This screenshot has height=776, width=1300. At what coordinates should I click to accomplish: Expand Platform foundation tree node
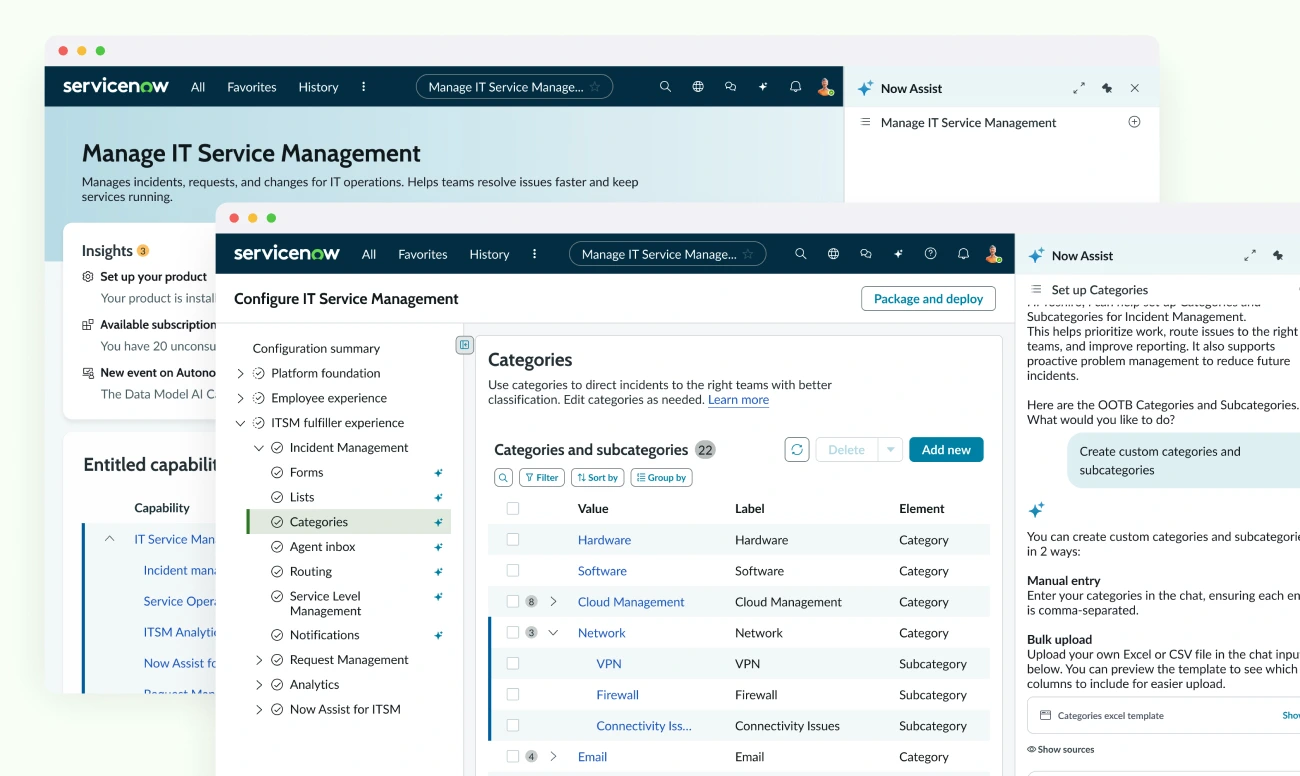(240, 374)
